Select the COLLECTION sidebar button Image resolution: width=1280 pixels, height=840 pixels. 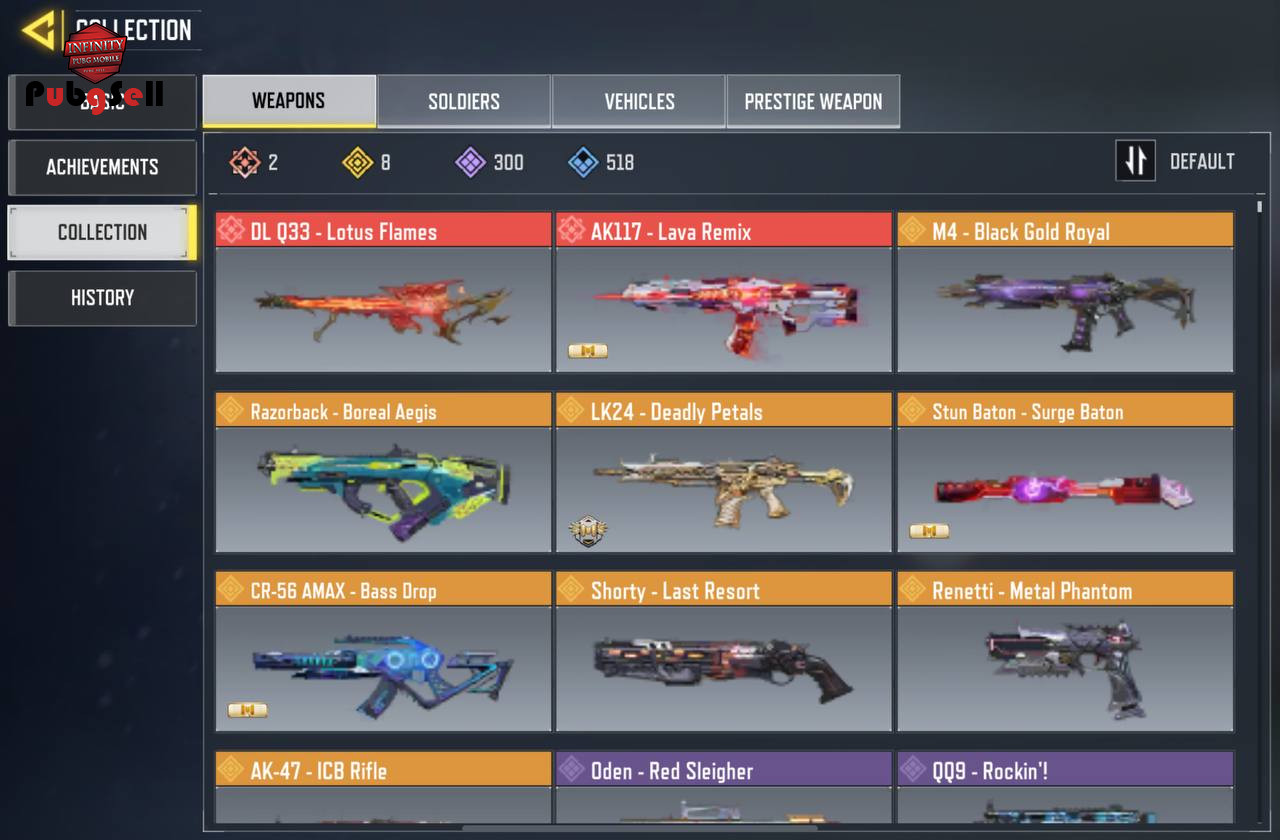pyautogui.click(x=102, y=232)
